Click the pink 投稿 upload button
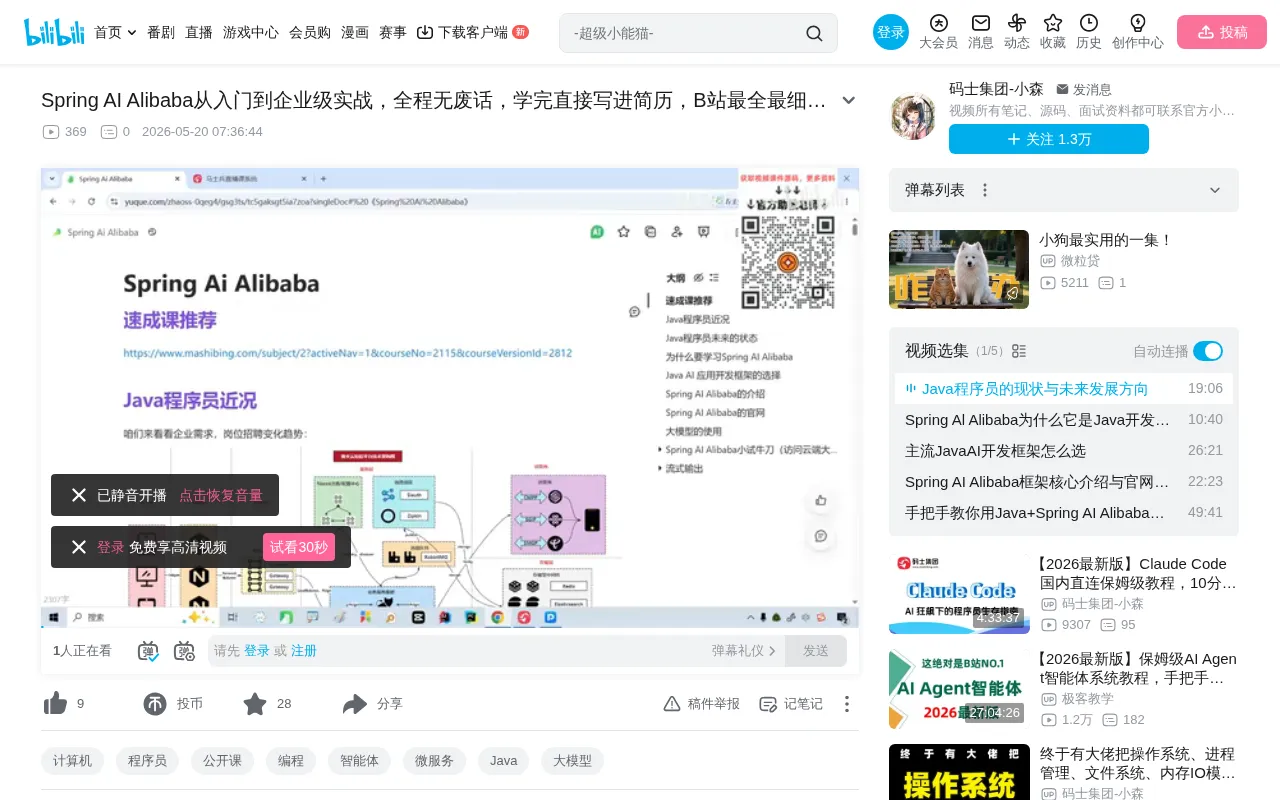This screenshot has width=1280, height=800. 1222,32
